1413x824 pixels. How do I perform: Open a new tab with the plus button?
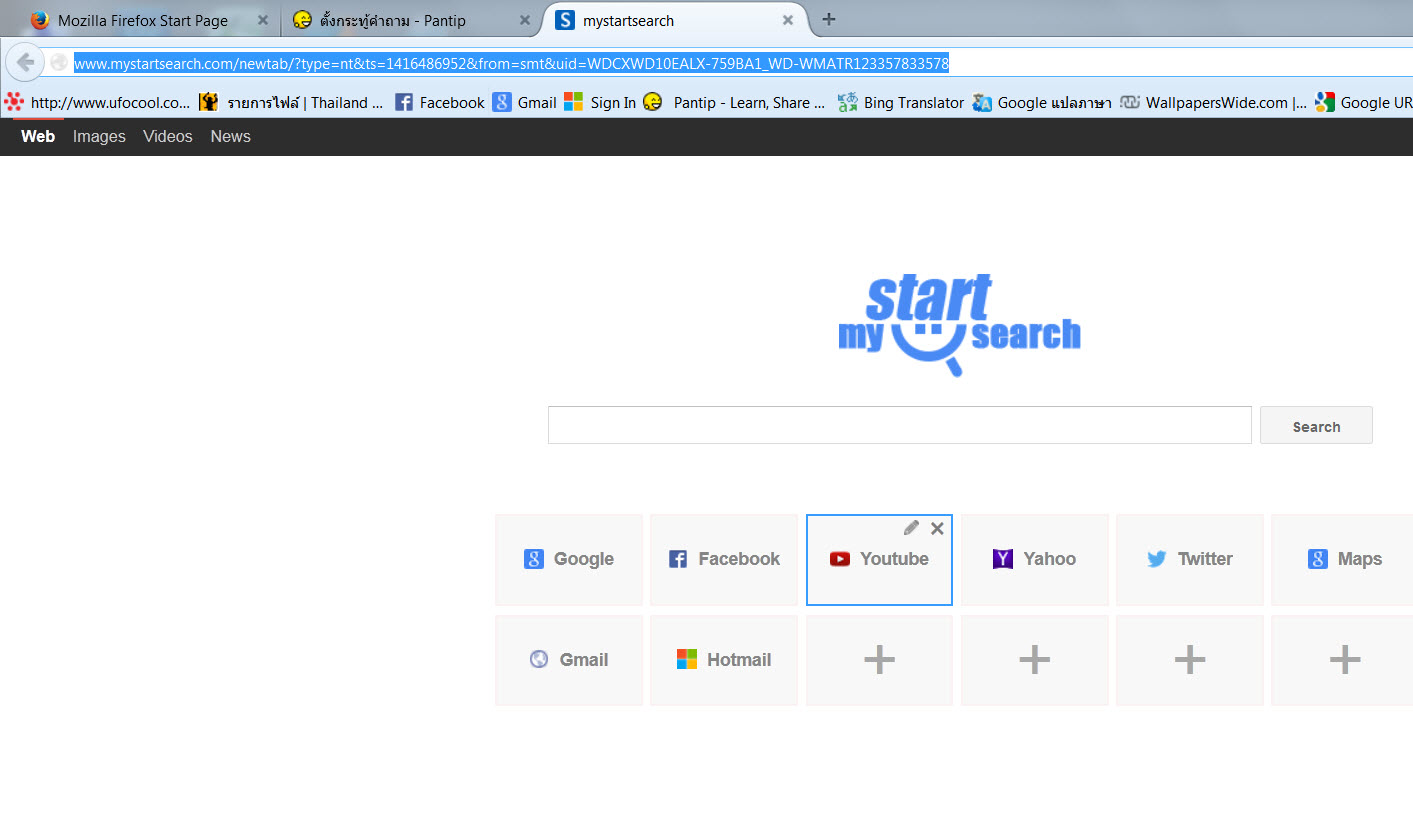(x=828, y=19)
